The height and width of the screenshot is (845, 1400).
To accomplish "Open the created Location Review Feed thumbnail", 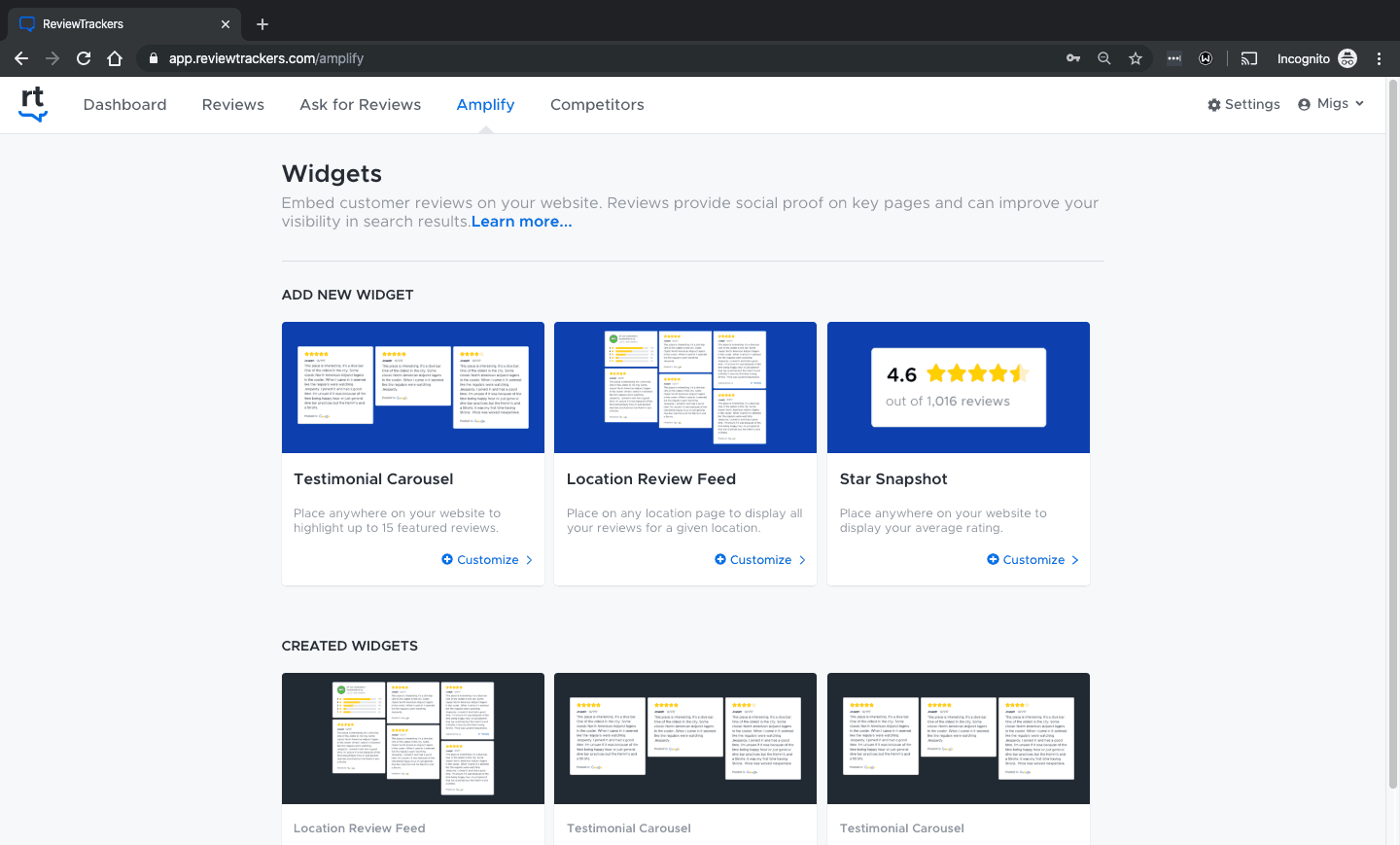I will click(x=412, y=737).
